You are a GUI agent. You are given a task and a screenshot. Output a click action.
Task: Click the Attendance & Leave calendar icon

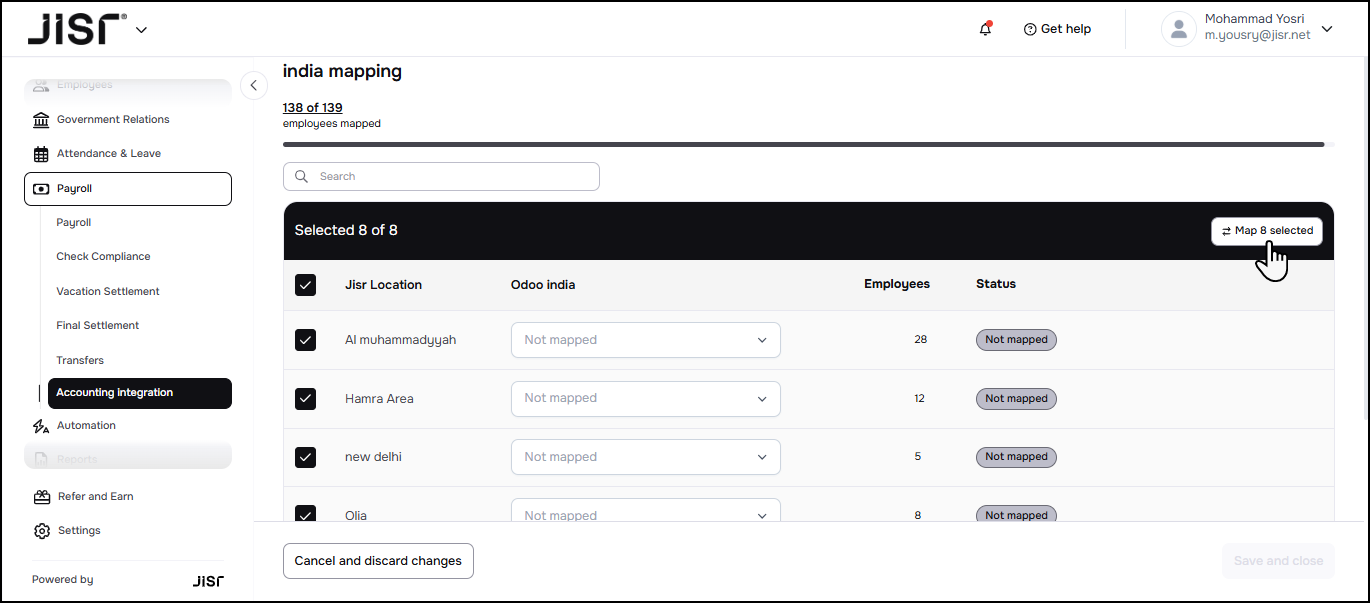click(41, 154)
